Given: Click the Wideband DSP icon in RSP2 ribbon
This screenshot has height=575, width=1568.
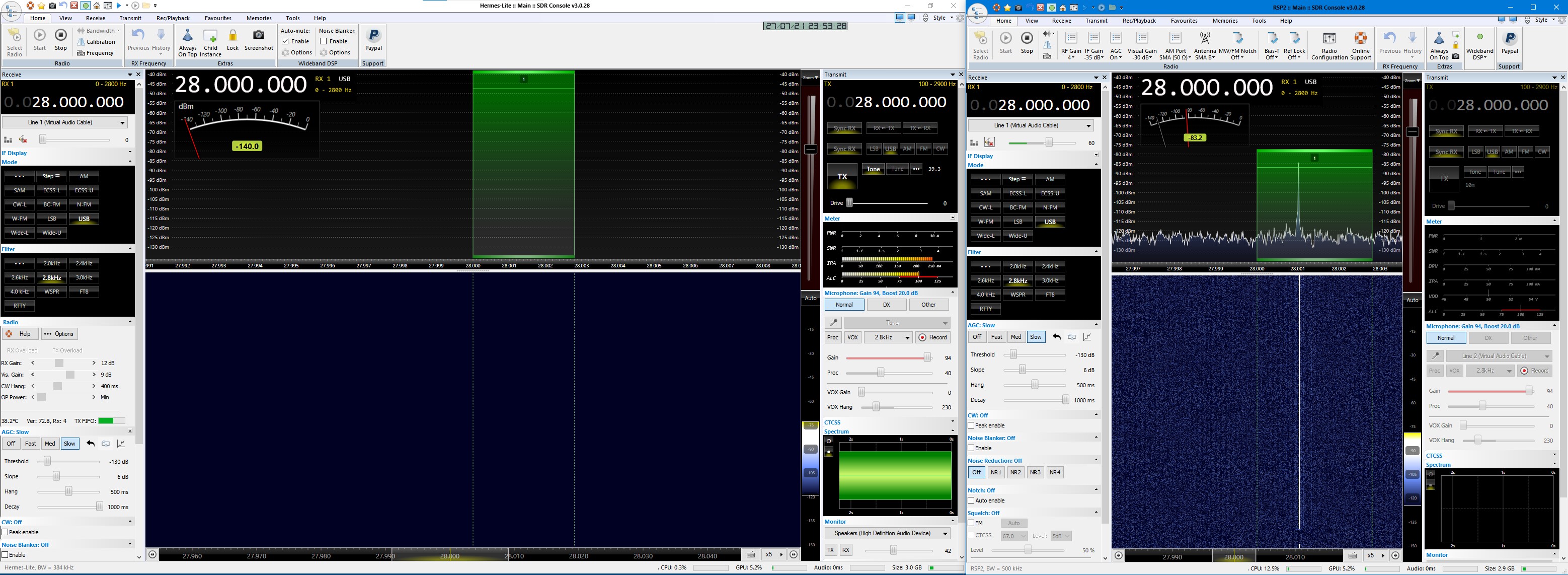Looking at the screenshot, I should coord(1479,38).
